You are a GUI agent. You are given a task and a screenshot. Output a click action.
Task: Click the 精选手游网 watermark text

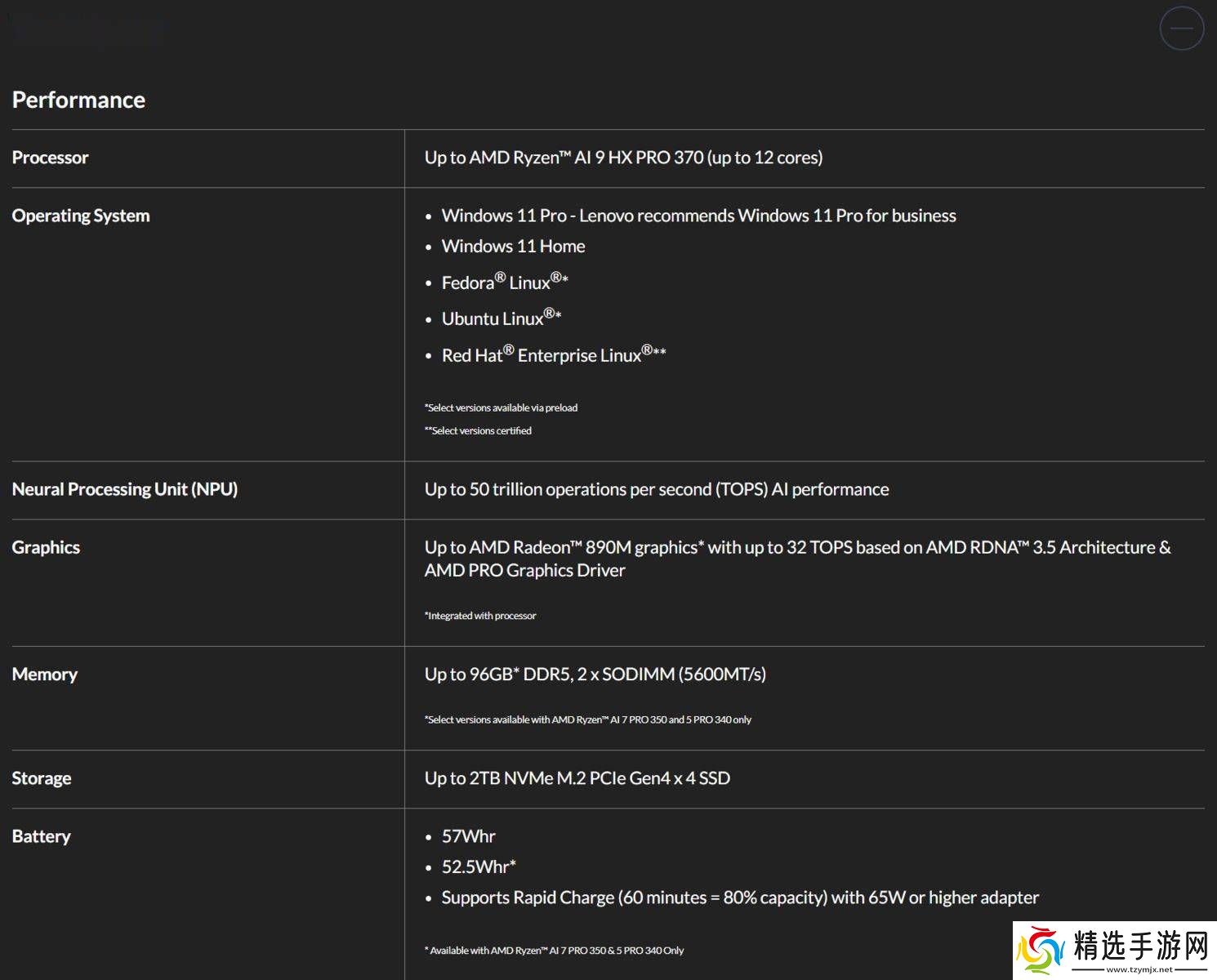click(x=1140, y=947)
